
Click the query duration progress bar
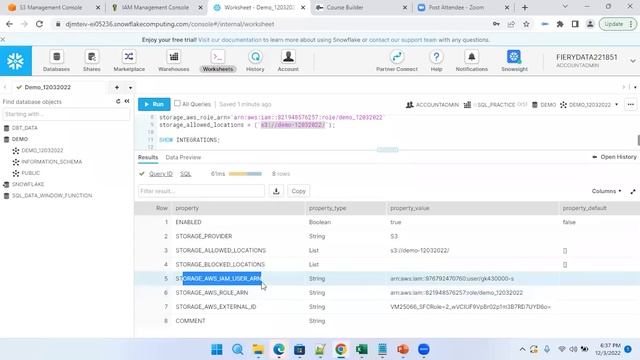coord(245,174)
